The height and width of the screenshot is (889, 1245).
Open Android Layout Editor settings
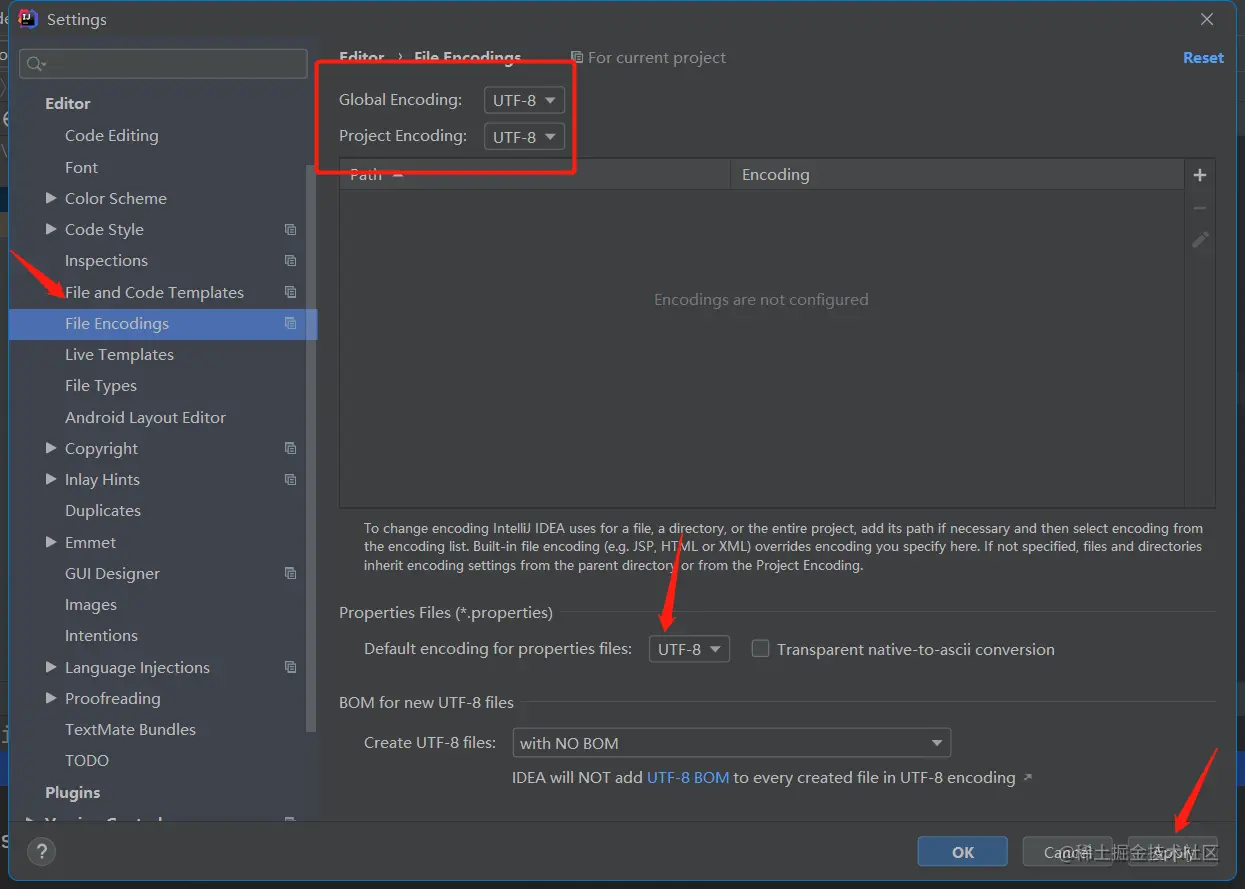click(145, 417)
